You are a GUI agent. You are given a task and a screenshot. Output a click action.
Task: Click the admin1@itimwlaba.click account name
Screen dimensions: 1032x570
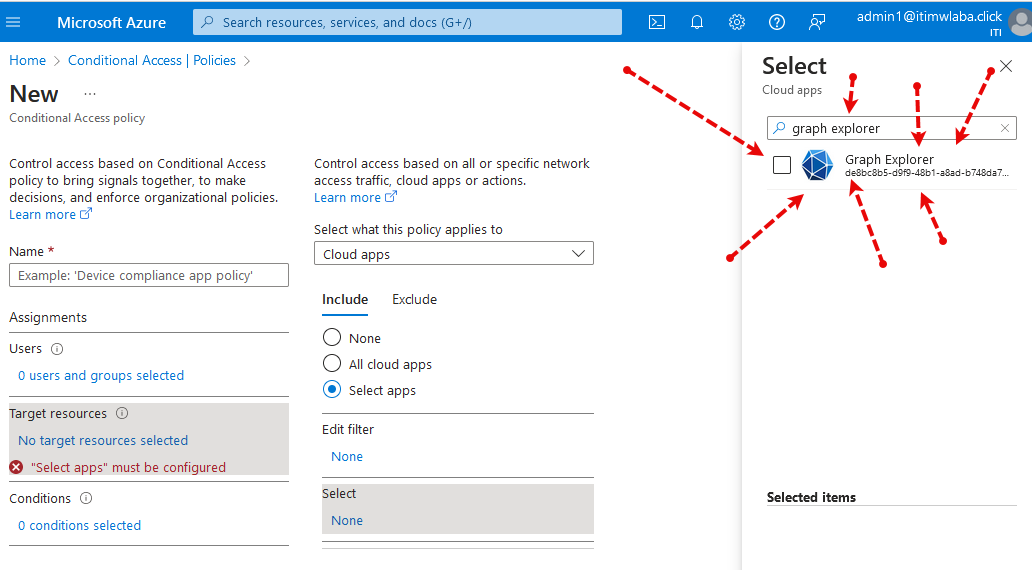(929, 16)
